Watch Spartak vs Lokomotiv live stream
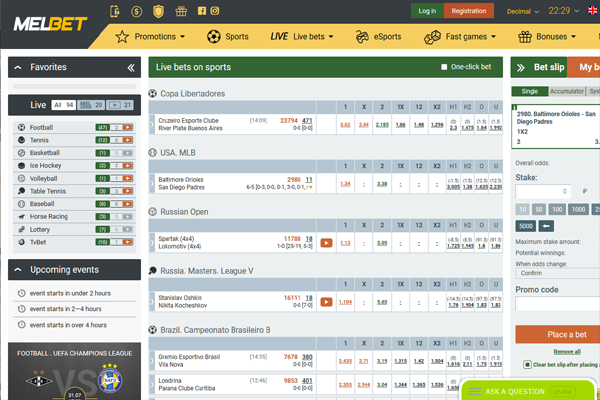Image resolution: width=600 pixels, height=400 pixels. 326,243
